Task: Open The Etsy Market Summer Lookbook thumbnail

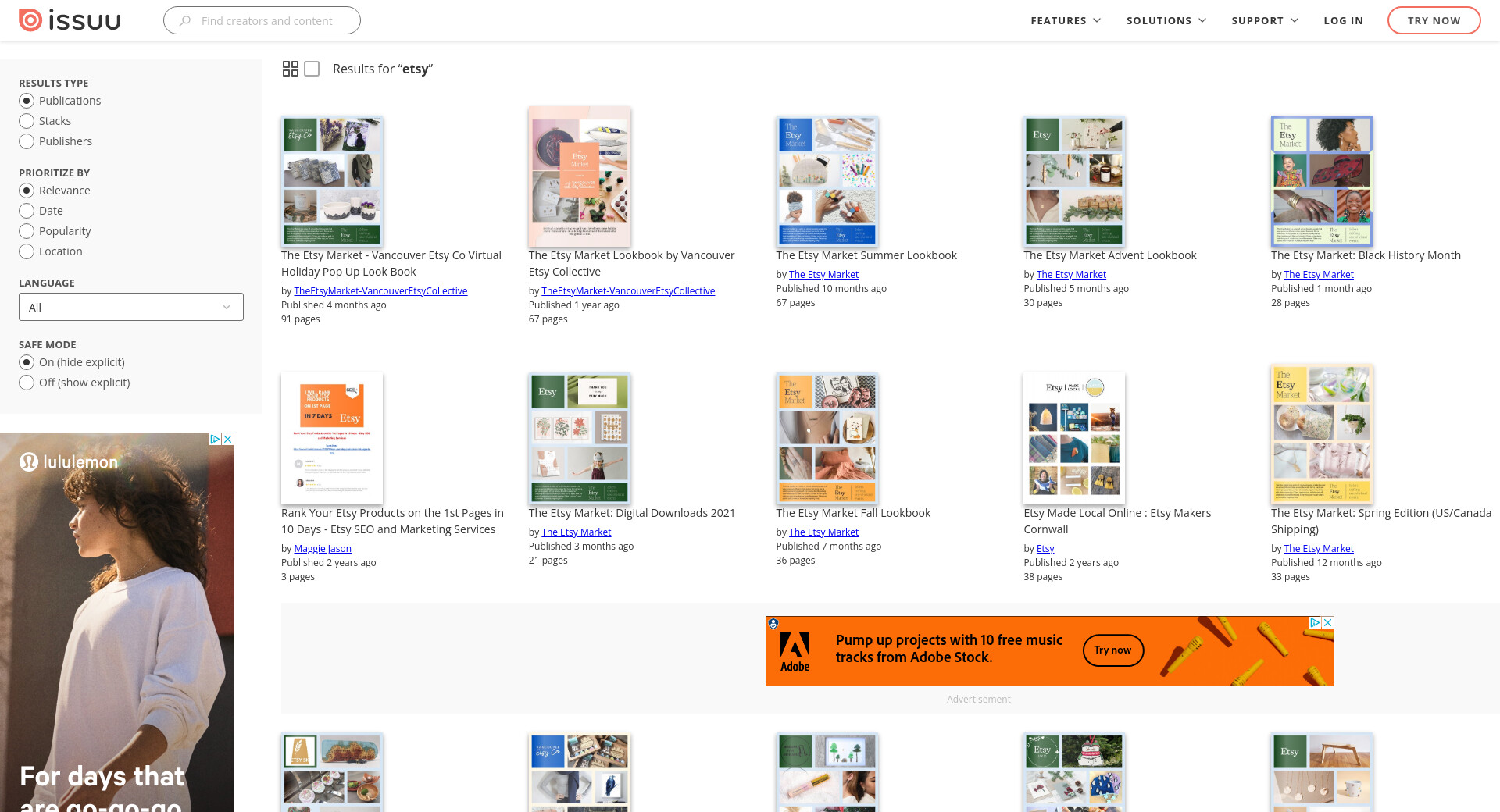Action: coord(827,181)
